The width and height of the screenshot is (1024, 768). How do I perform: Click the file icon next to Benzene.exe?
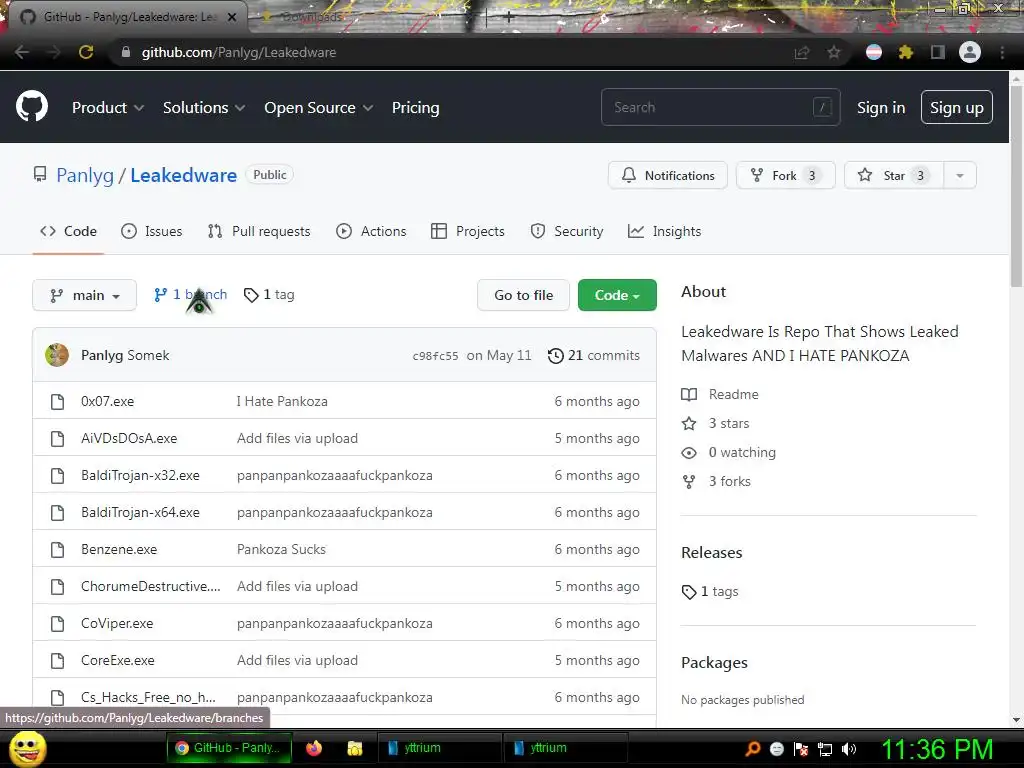[57, 550]
